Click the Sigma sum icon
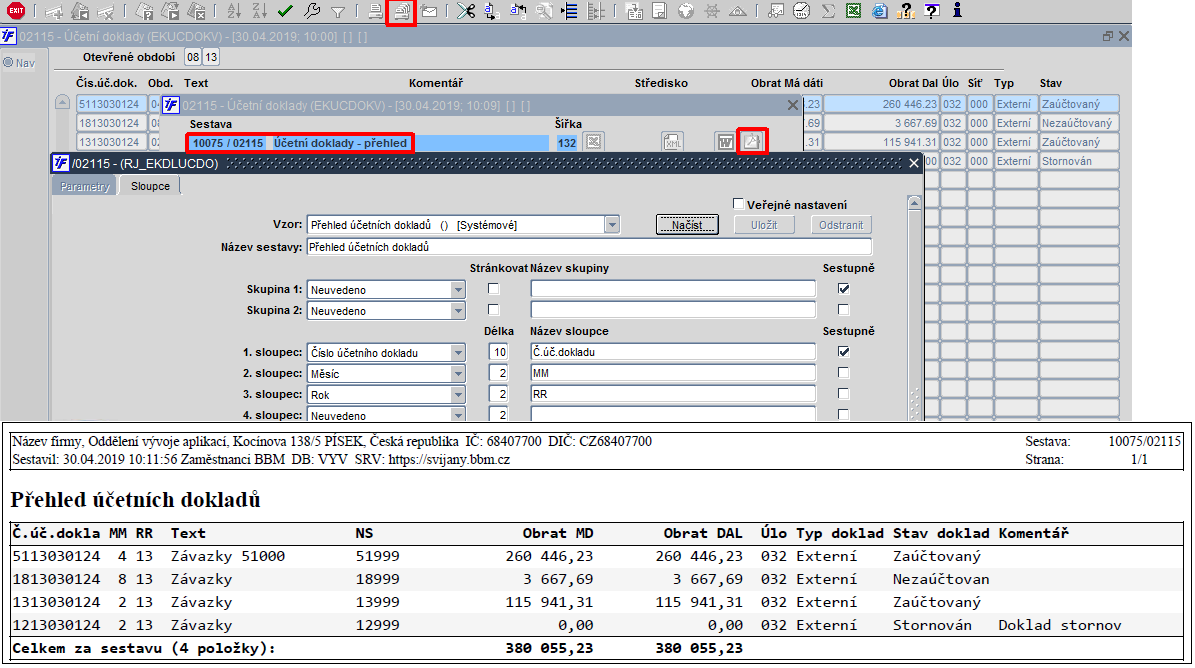 pos(828,11)
